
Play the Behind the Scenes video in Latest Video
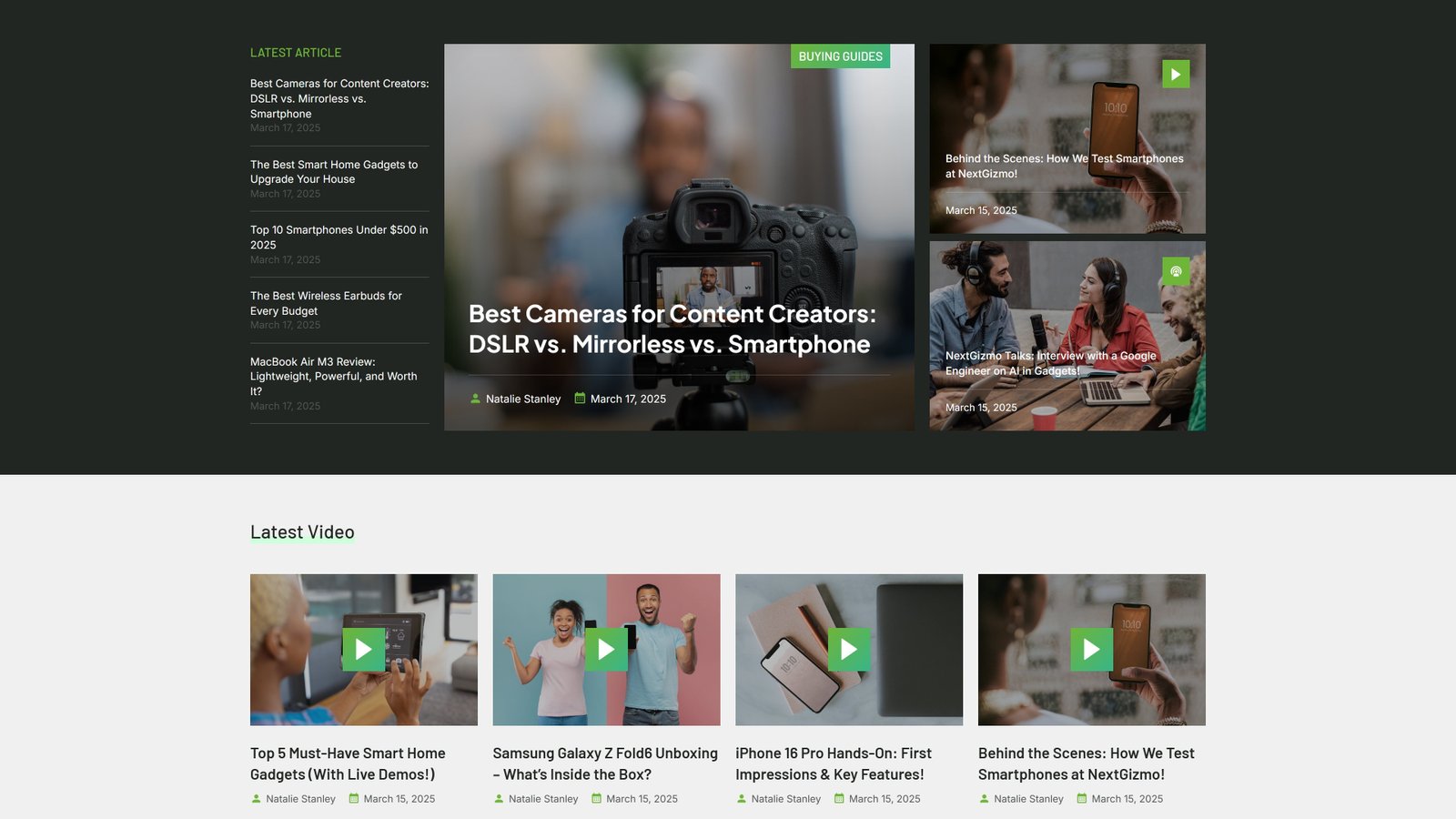[x=1091, y=649]
